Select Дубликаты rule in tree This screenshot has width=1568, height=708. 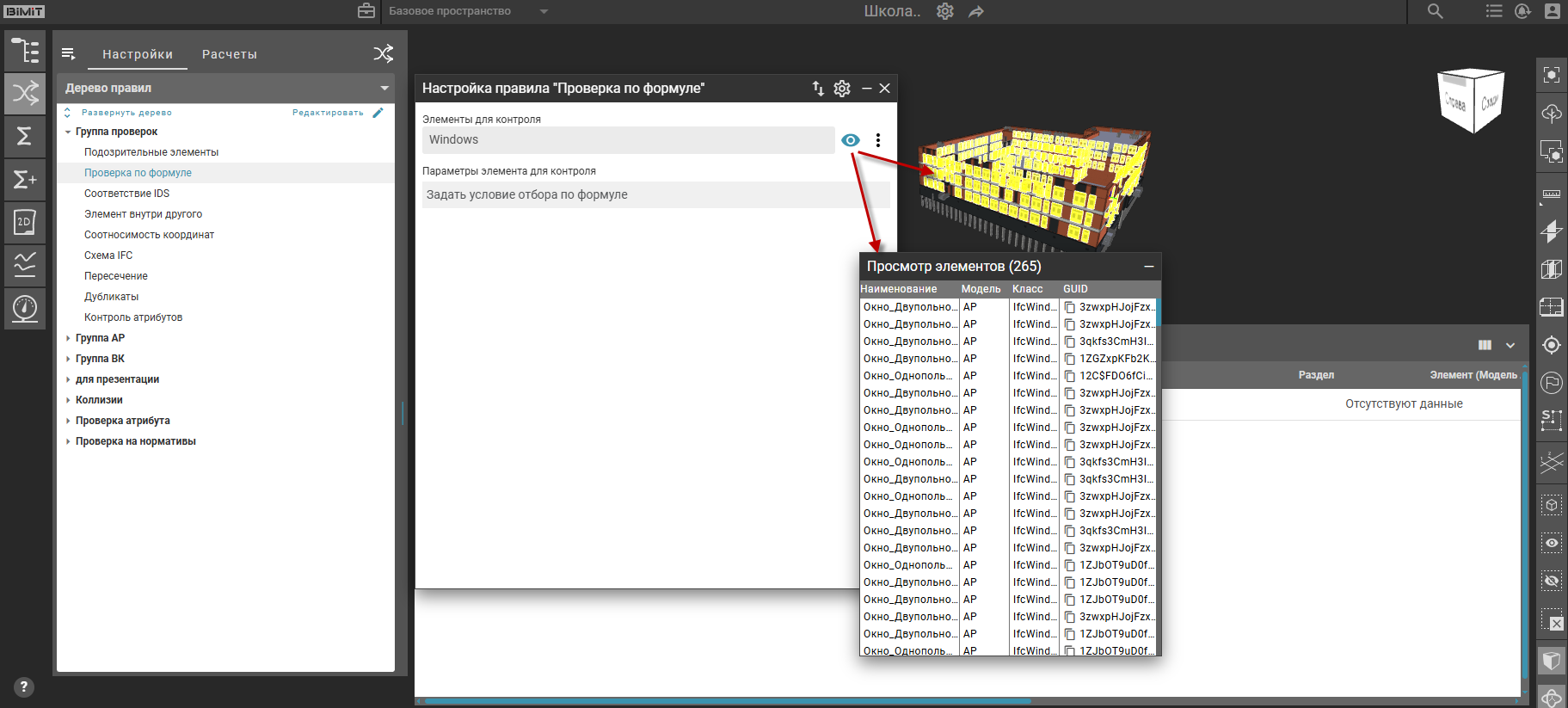pos(111,297)
